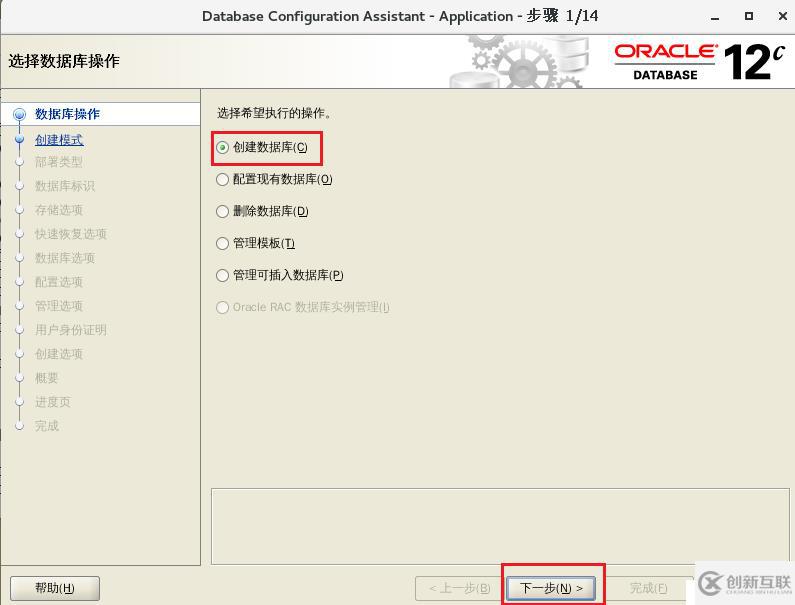Click the disabled Oracle RAC 数据库实例管理 radio option

click(303, 307)
